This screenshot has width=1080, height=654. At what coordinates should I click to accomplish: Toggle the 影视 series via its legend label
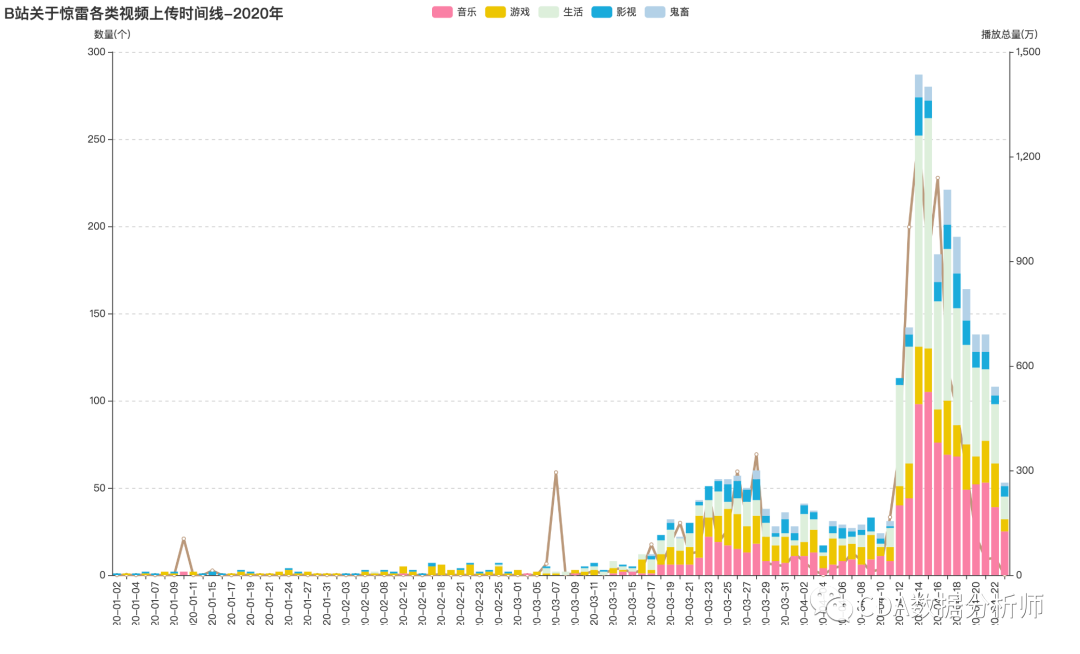pos(626,12)
